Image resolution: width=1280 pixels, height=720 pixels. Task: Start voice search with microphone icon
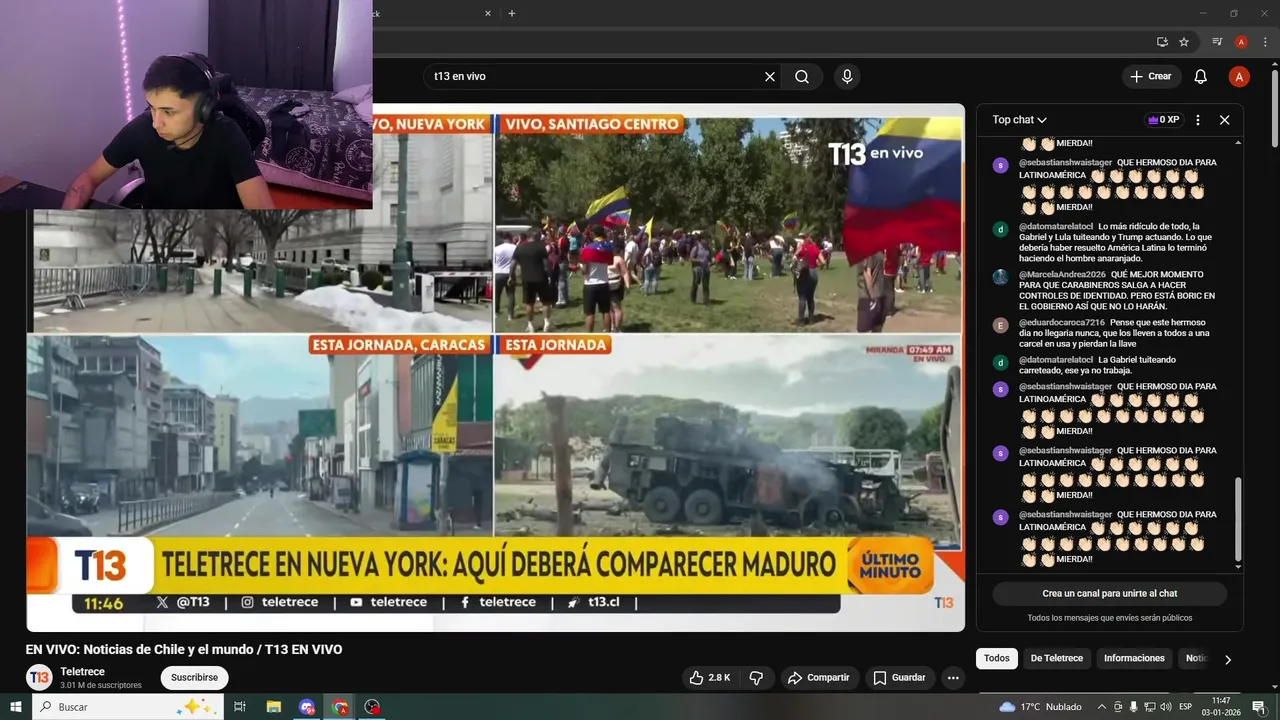coord(847,76)
